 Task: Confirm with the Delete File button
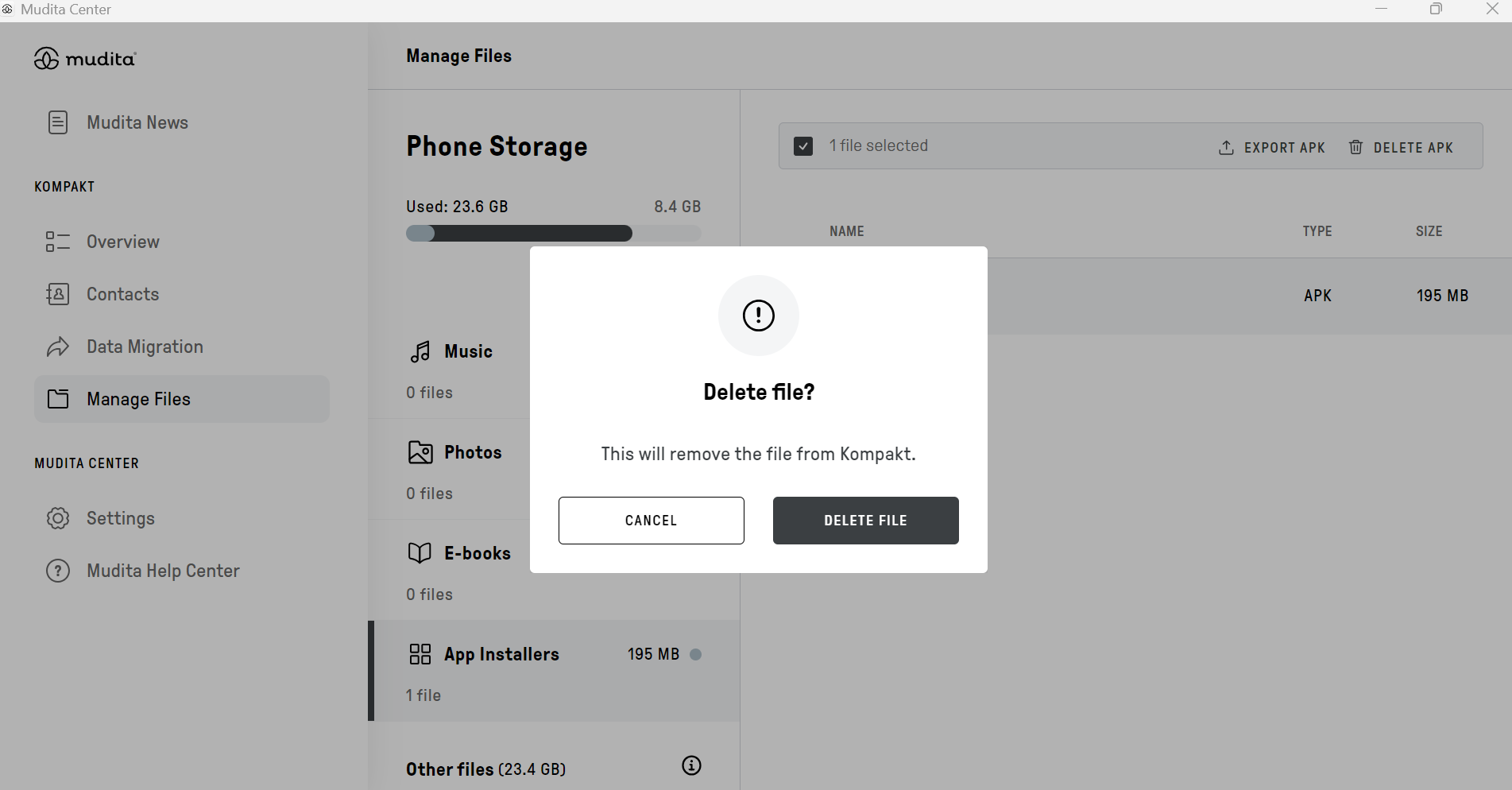tap(865, 521)
